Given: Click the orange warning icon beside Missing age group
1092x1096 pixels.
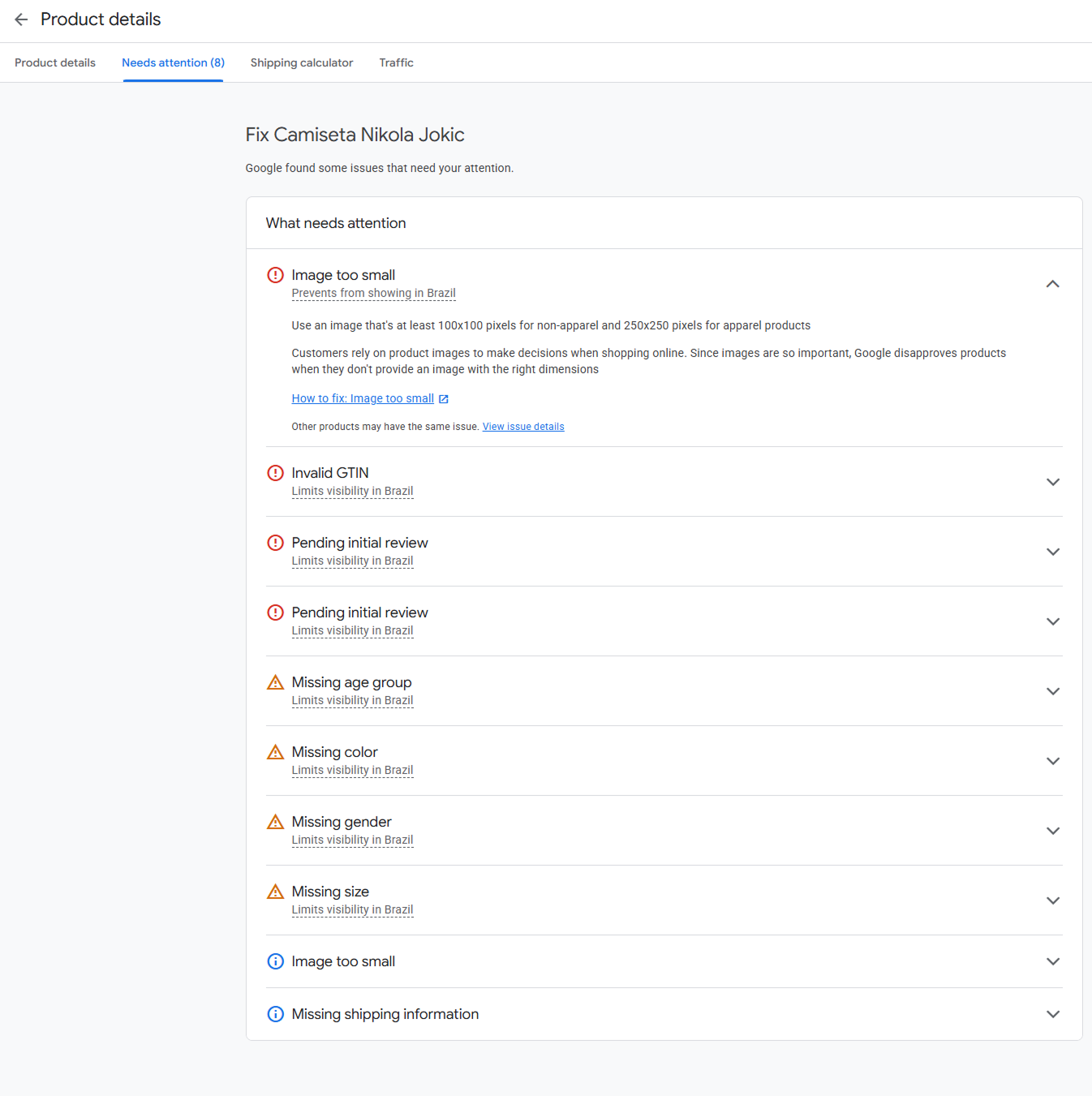Looking at the screenshot, I should click(276, 682).
